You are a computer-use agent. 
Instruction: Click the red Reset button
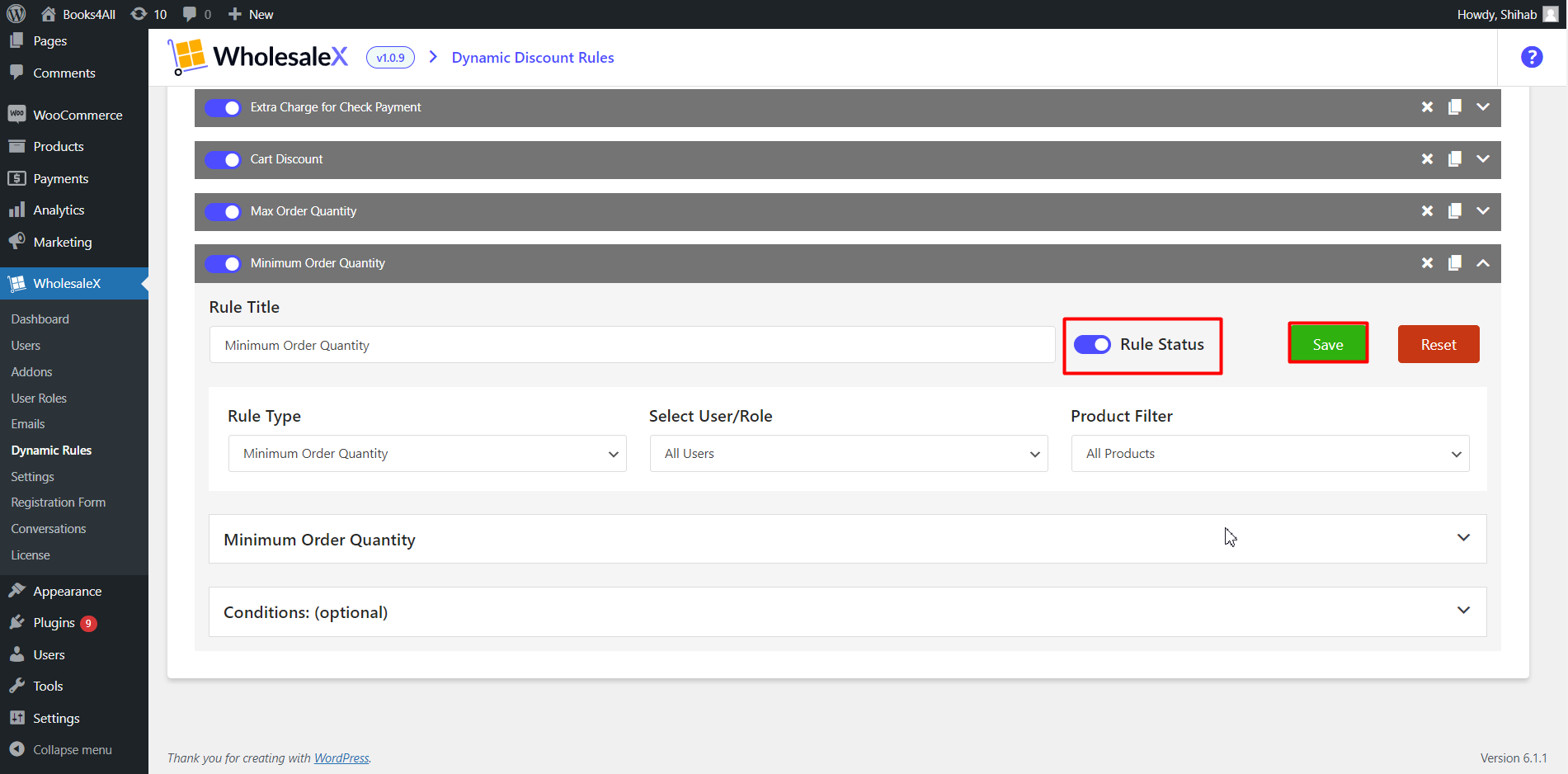tap(1439, 344)
